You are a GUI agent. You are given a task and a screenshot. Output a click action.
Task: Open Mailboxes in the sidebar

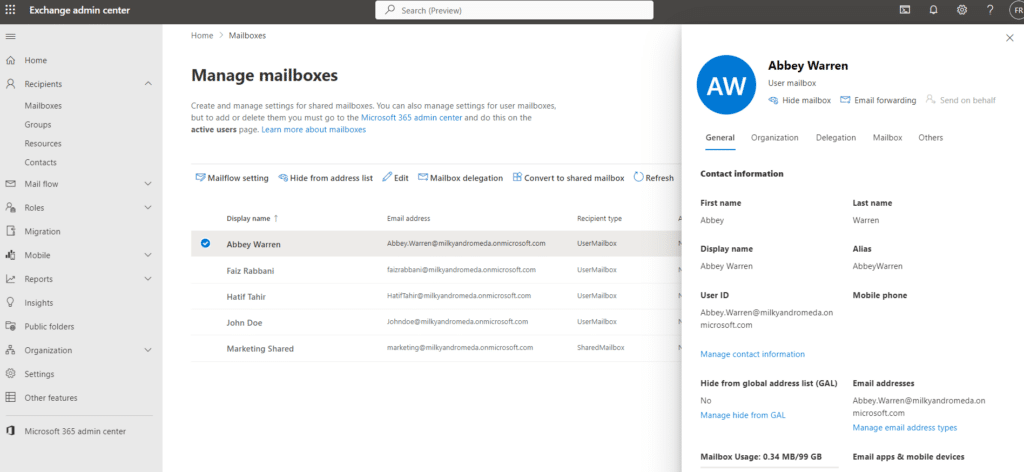tap(43, 105)
